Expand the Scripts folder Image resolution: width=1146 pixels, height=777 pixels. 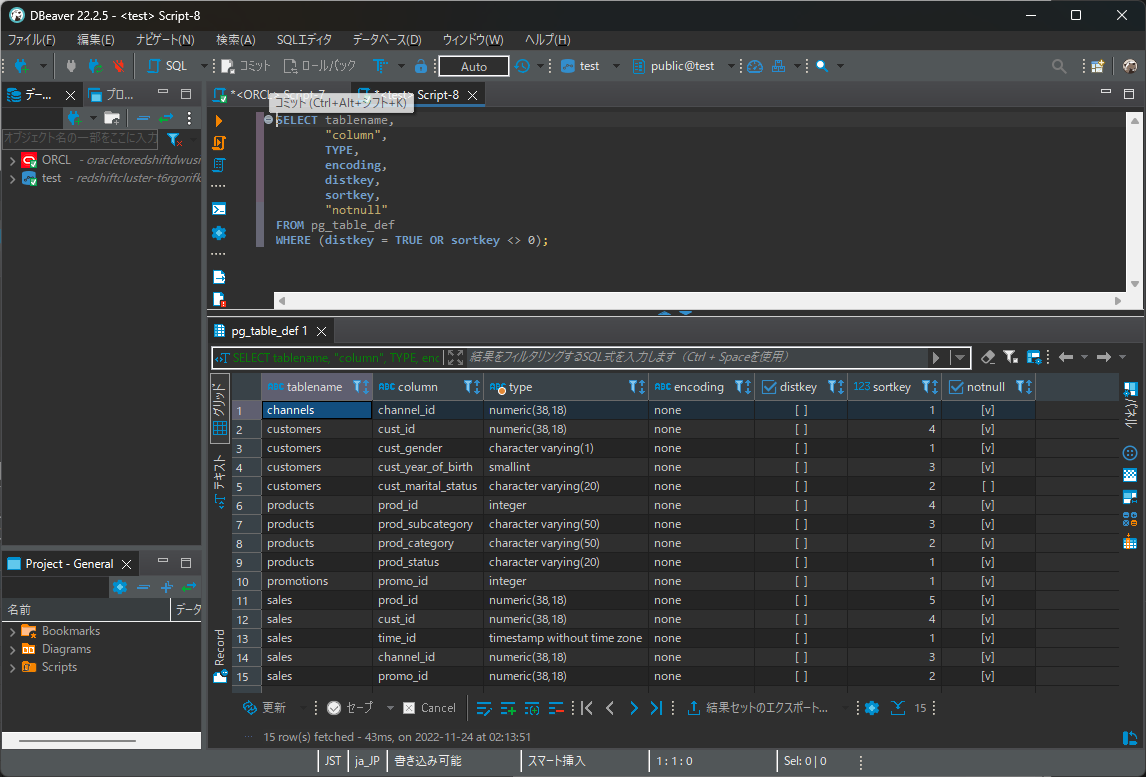click(x=12, y=667)
